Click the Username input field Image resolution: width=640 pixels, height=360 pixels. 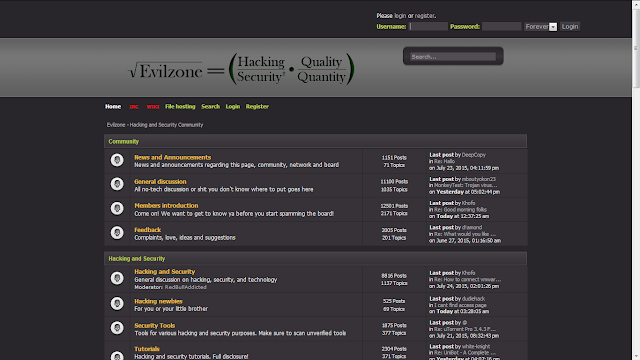[429, 27]
